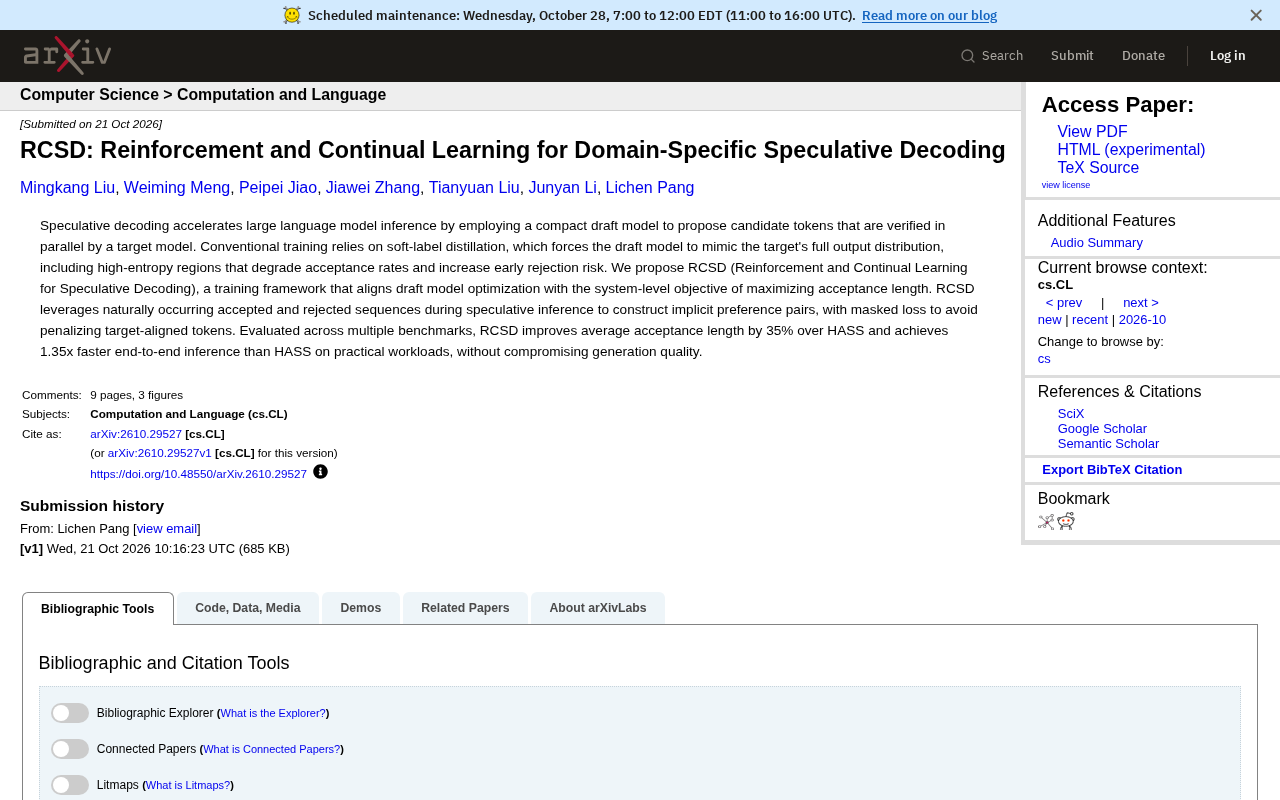Open What is the Explorer? link

point(273,713)
